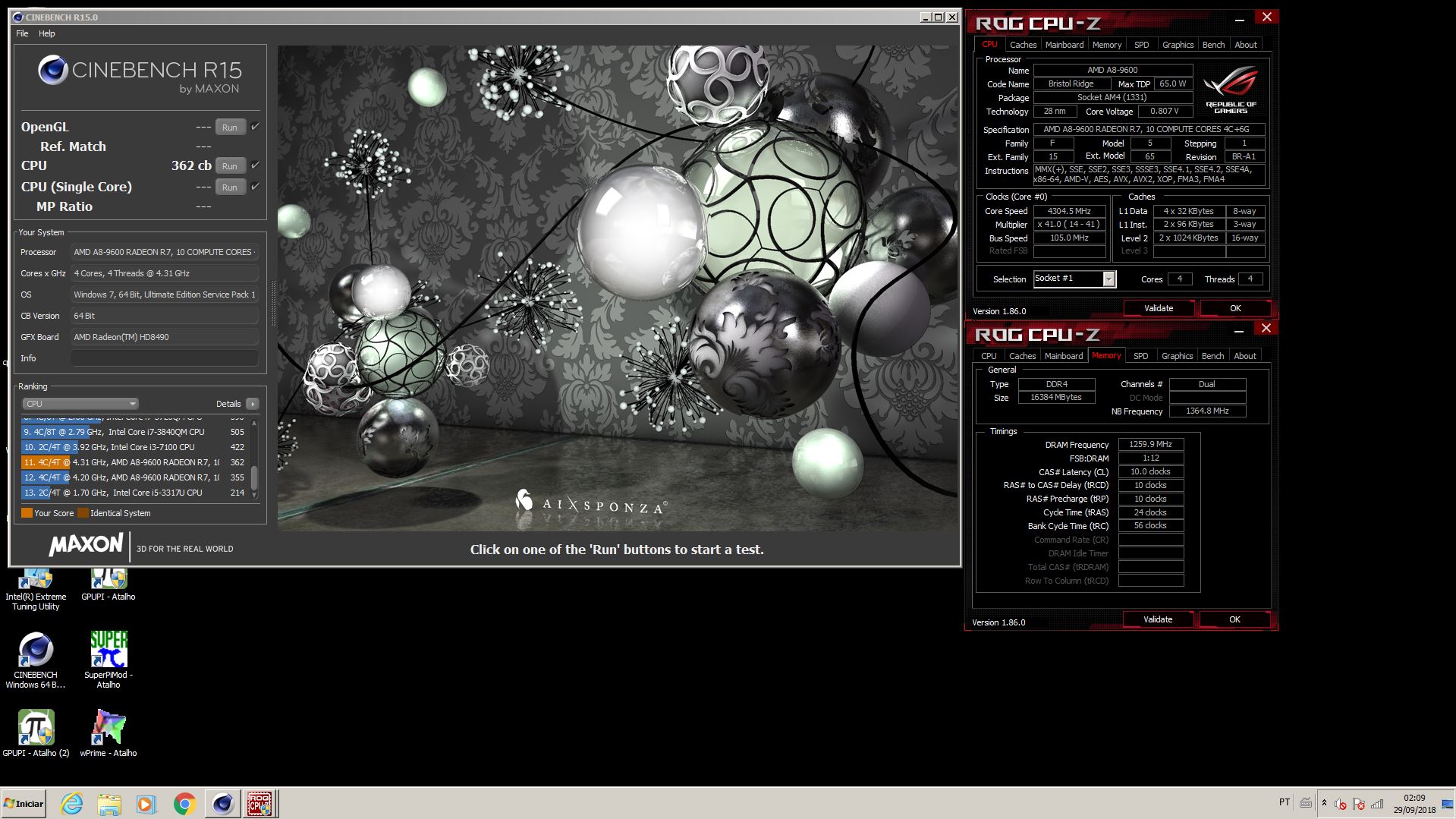Click the Cinebench R15 logo icon
The image size is (1456, 819).
[x=53, y=71]
